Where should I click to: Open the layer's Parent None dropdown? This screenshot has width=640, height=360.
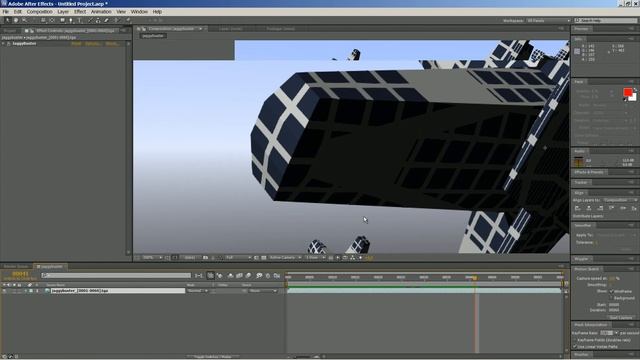tap(263, 291)
